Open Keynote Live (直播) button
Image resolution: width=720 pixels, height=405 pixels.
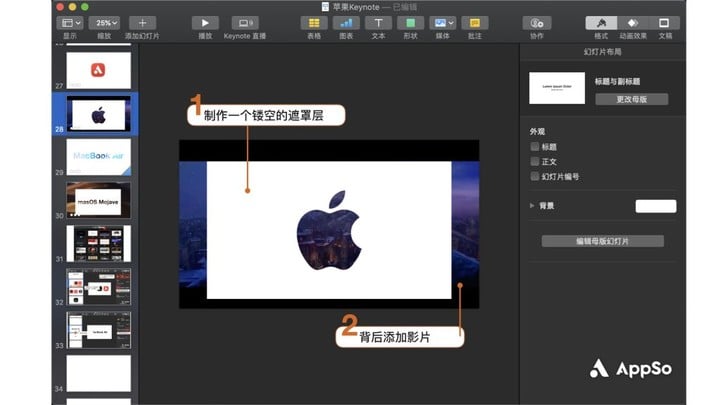(x=245, y=23)
